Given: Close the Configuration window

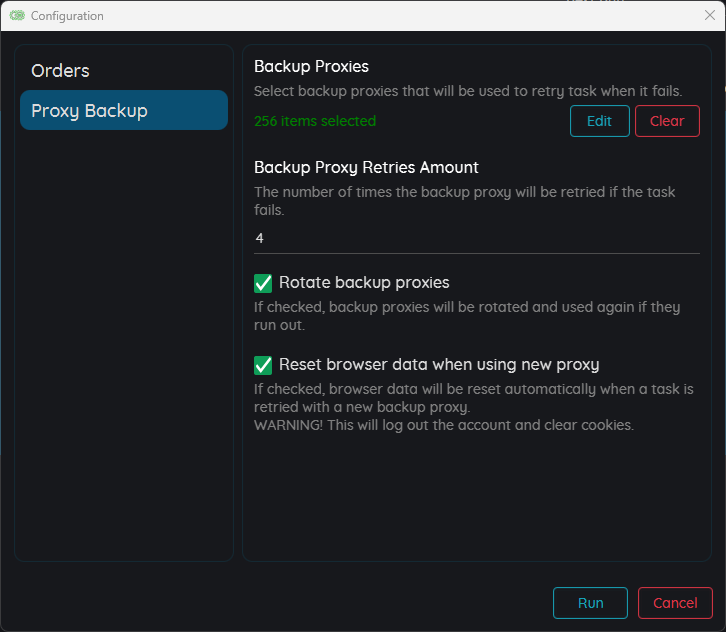Looking at the screenshot, I should coord(709,15).
